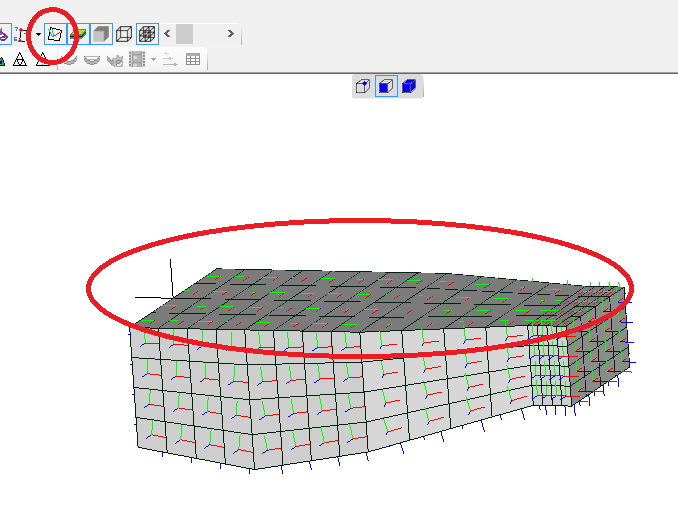Viewport: 678px width, 512px height.
Task: Select the fully blue cube selection mode
Action: pyautogui.click(x=409, y=86)
